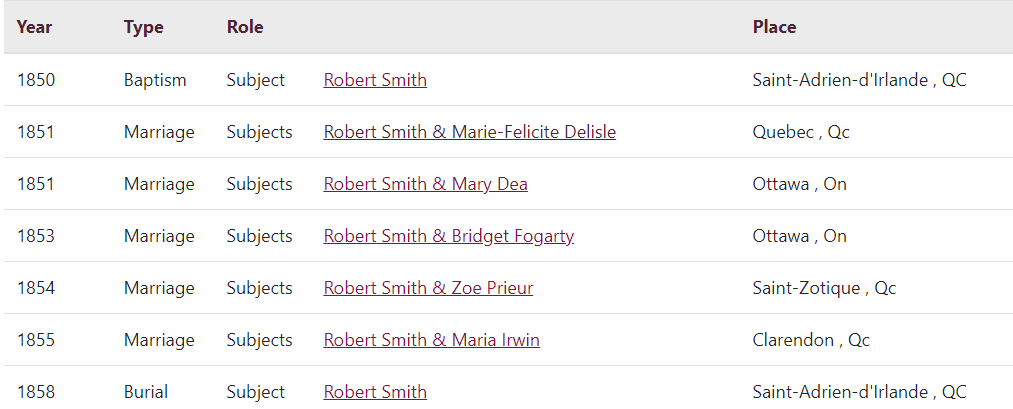Image resolution: width=1013 pixels, height=409 pixels.
Task: Click the Type column header
Action: point(143,27)
